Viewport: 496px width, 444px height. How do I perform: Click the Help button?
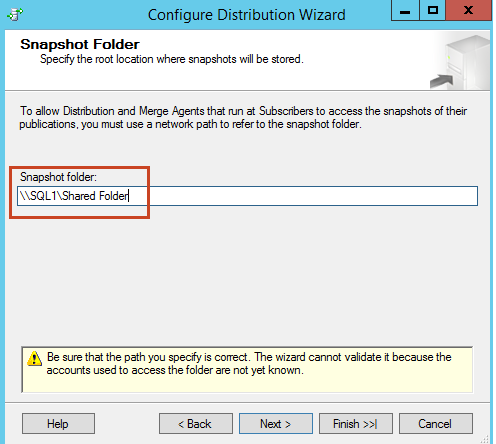tap(58, 424)
